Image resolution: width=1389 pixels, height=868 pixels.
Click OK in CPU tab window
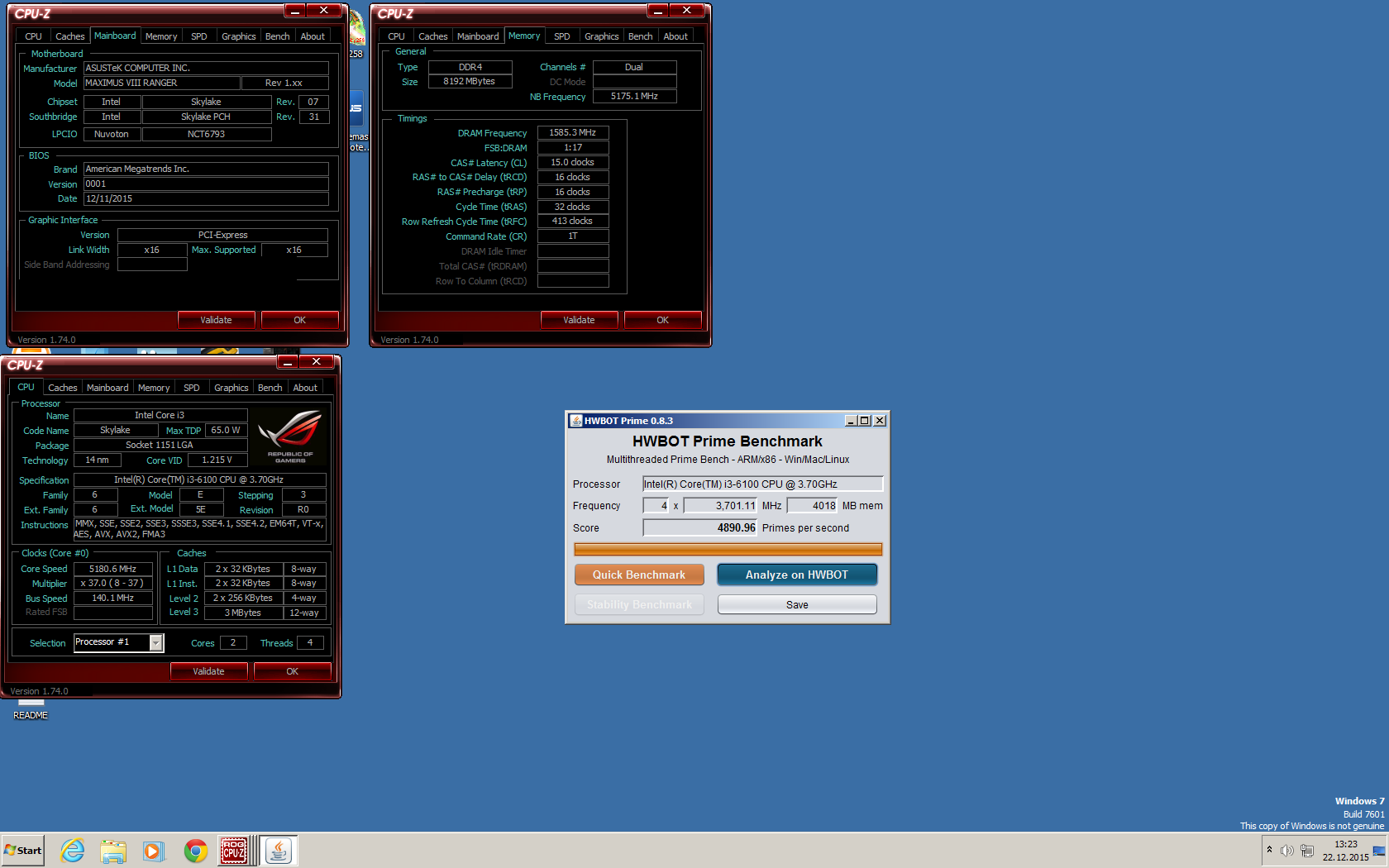[293, 671]
